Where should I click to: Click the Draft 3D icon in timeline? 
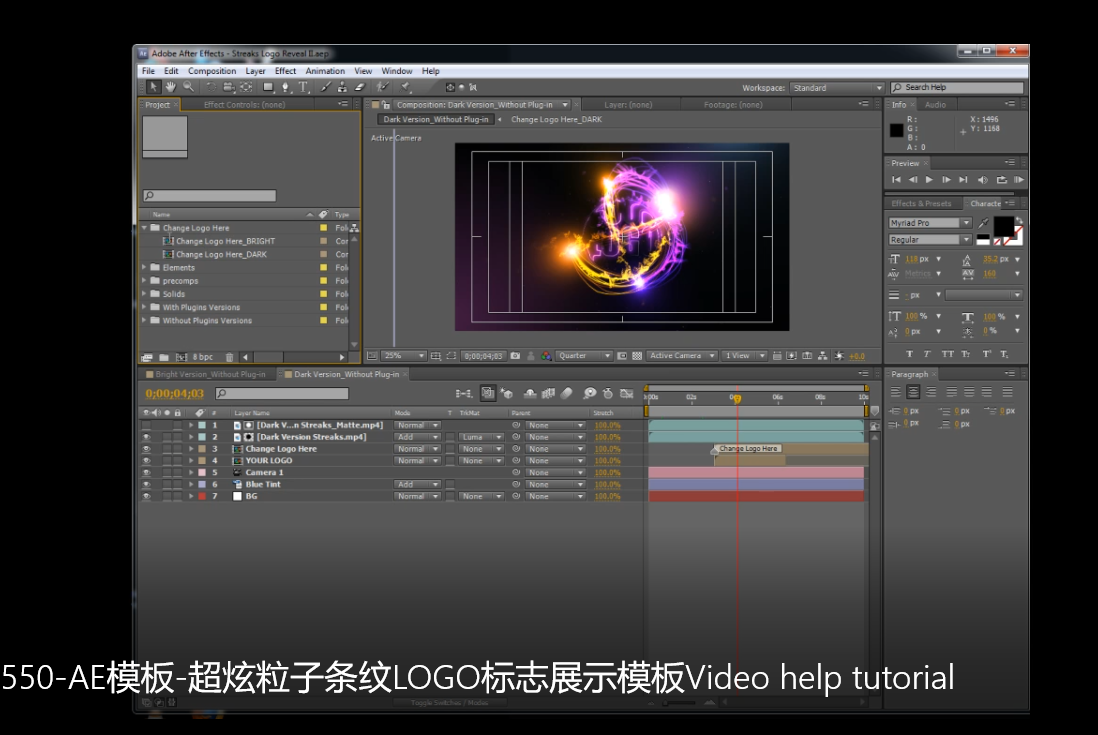point(506,393)
